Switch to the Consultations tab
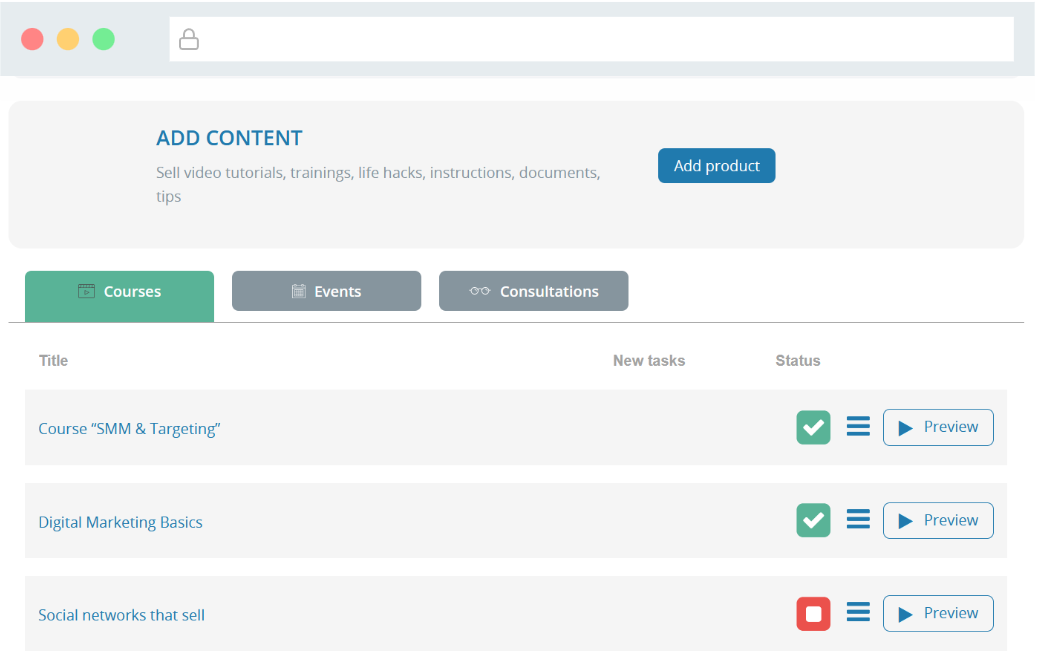This screenshot has width=1037, height=664. (x=533, y=292)
